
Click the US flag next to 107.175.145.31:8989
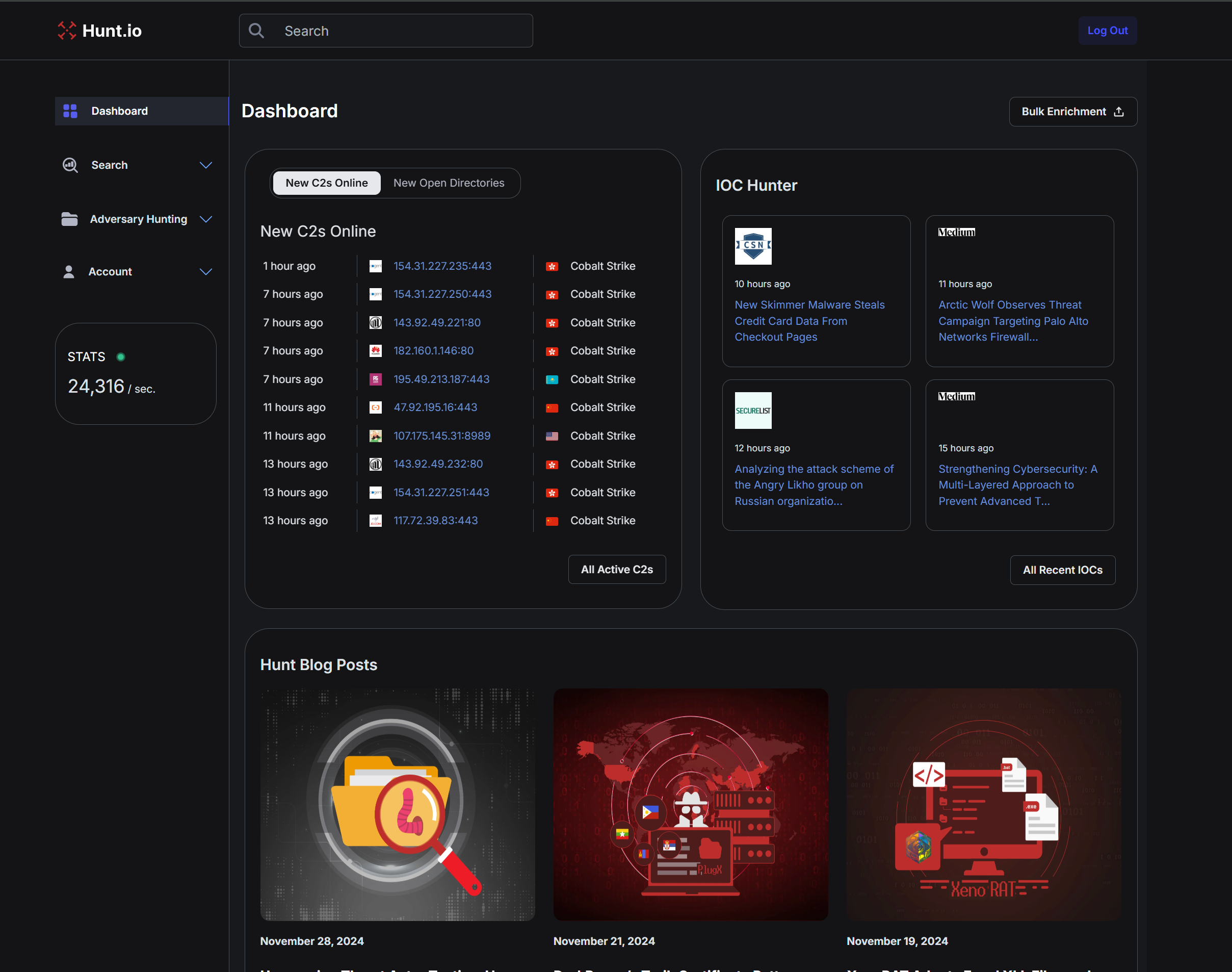(552, 436)
